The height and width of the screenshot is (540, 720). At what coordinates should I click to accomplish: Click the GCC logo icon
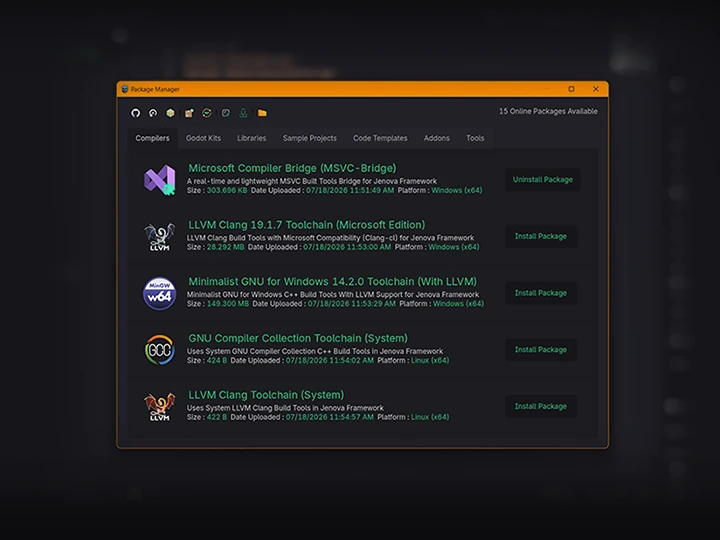click(x=160, y=350)
